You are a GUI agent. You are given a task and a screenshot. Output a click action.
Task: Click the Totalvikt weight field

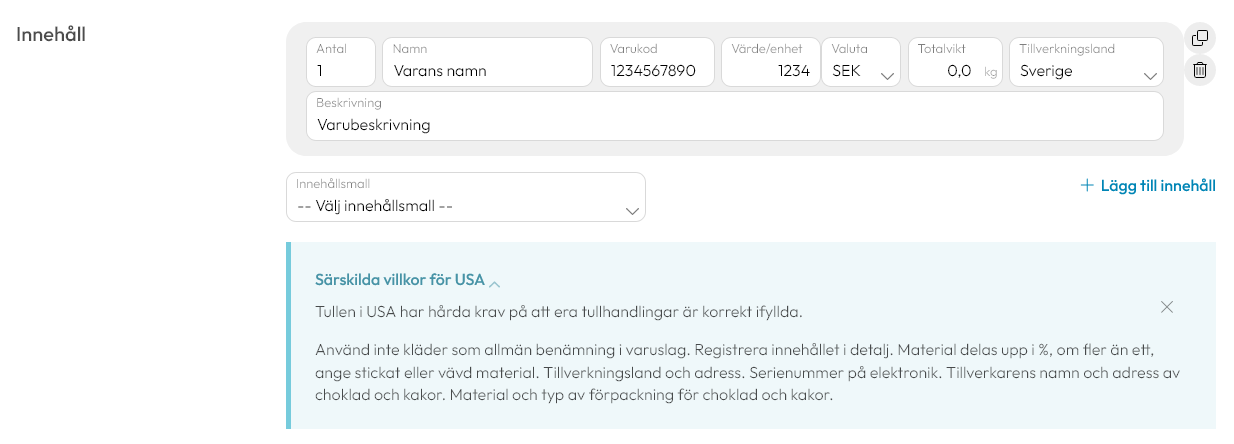click(954, 62)
